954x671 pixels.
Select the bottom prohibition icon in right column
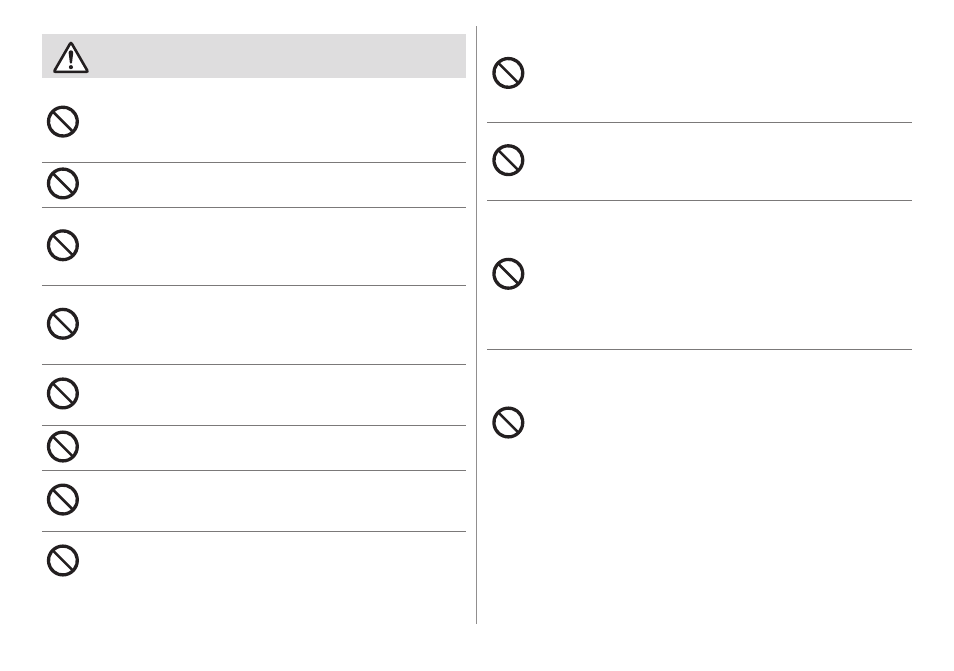508,422
